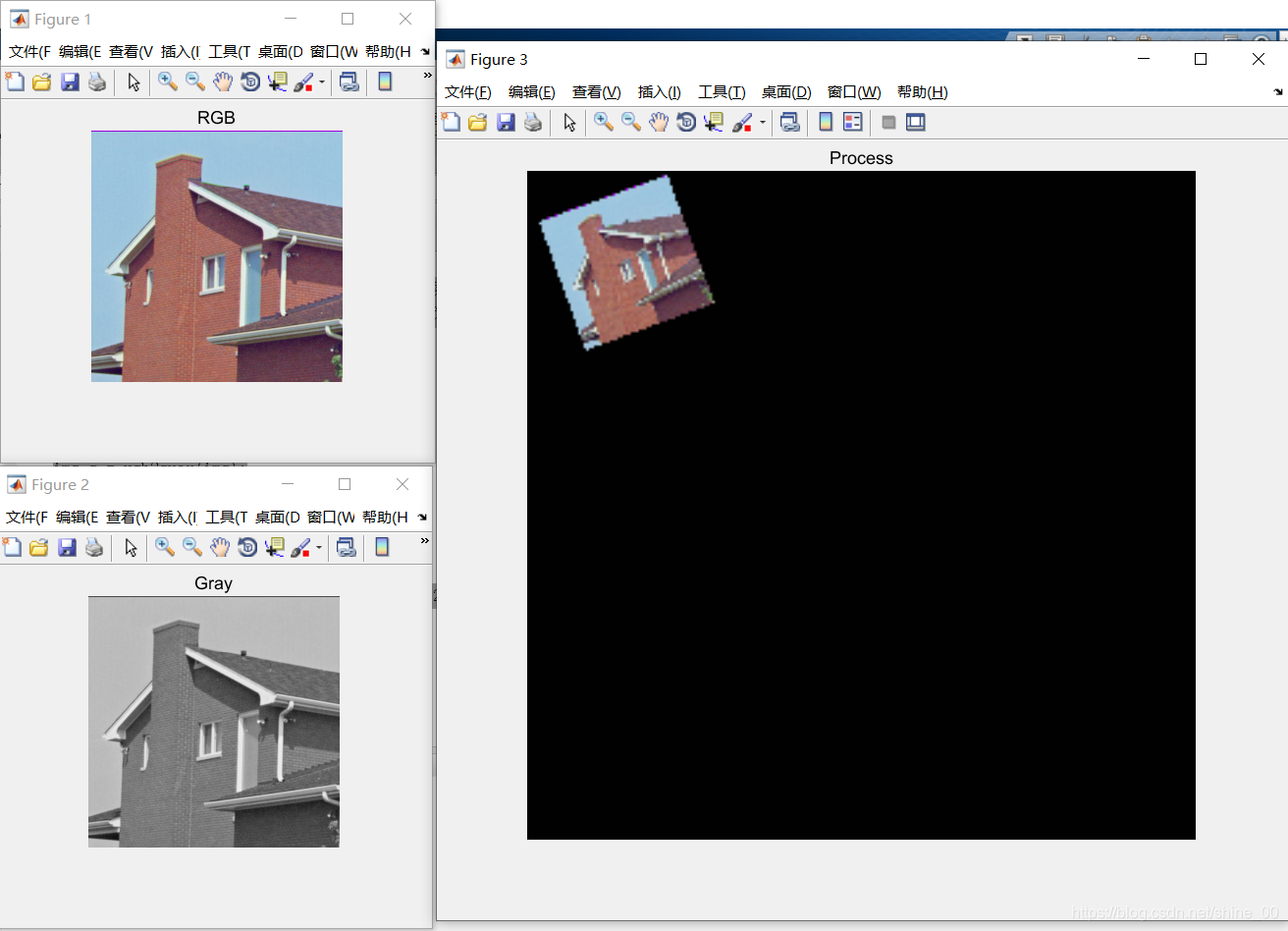Viewport: 1288px width, 931px height.
Task: Expand Figure 2 toolbar overflow chevron
Action: (x=424, y=541)
